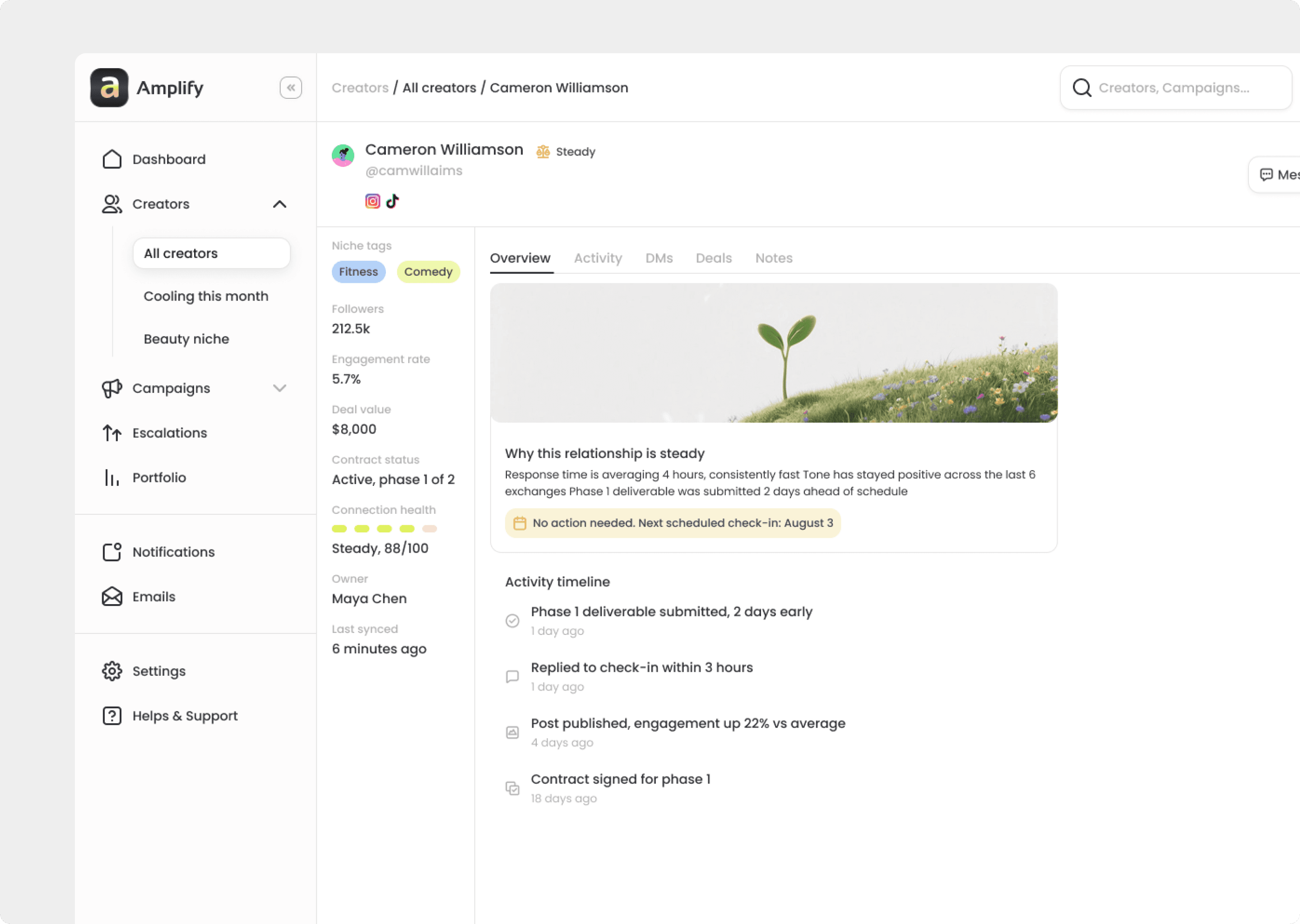Click the @camwillaims handle
Image resolution: width=1300 pixels, height=924 pixels.
point(414,171)
